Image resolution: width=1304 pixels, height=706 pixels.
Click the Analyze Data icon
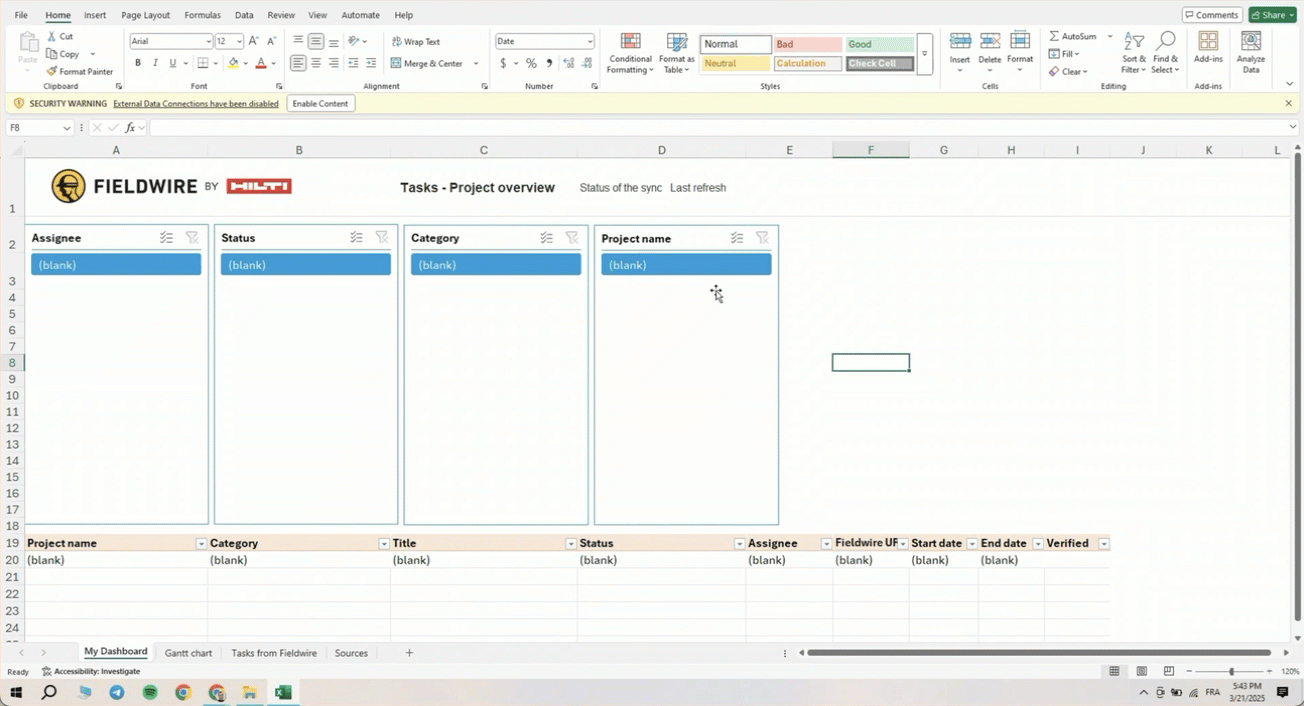1250,42
